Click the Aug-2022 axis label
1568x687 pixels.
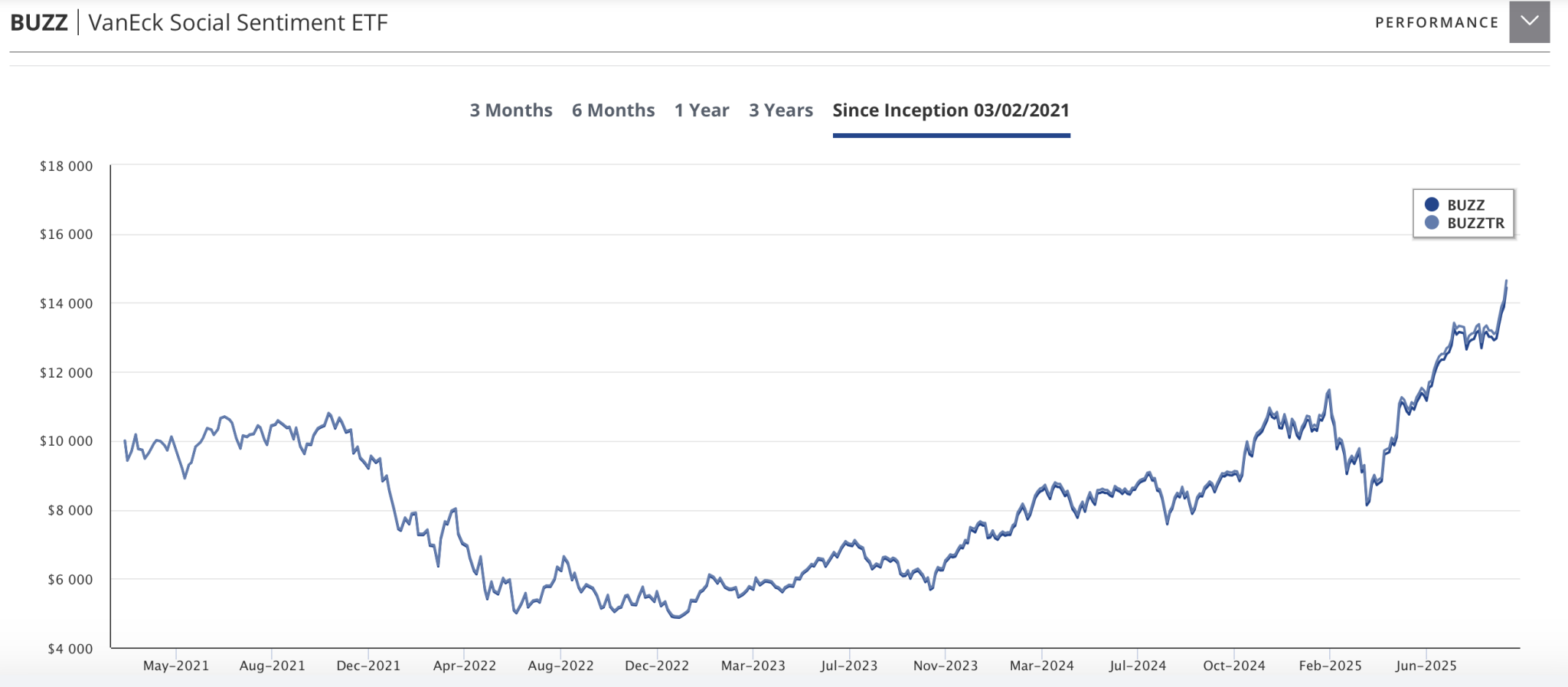560,666
